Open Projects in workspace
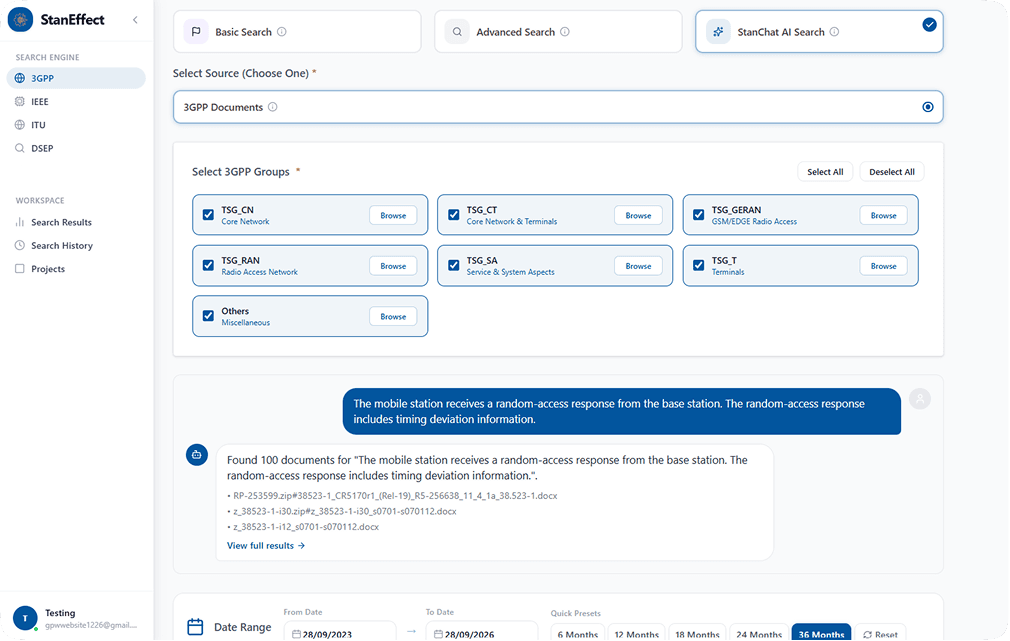 [x=76, y=269]
